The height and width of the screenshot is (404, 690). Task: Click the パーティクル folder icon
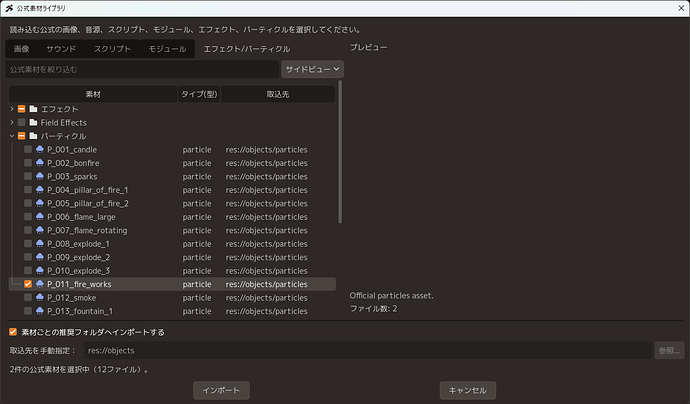[x=33, y=136]
